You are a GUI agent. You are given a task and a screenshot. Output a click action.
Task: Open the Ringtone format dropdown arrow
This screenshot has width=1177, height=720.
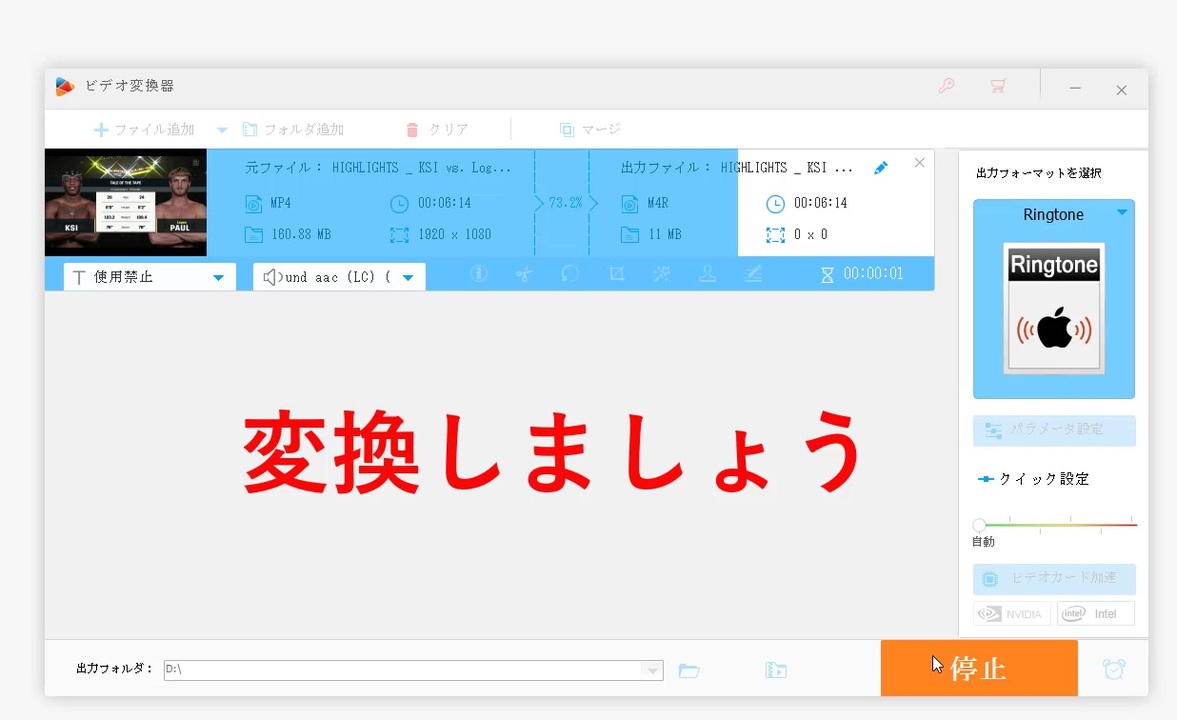coord(1121,213)
